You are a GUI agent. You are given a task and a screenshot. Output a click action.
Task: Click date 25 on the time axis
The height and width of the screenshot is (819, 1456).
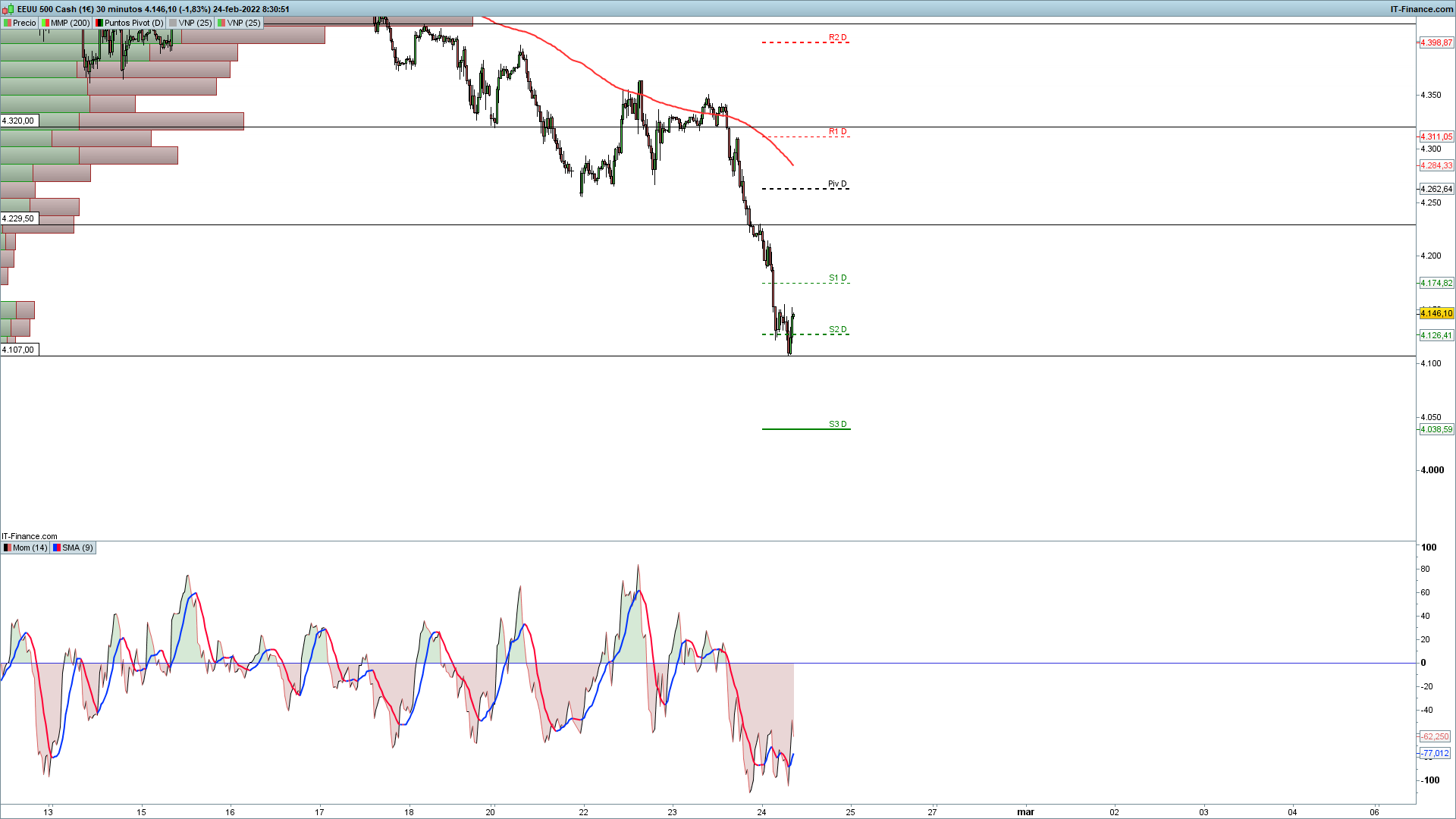pyautogui.click(x=851, y=812)
